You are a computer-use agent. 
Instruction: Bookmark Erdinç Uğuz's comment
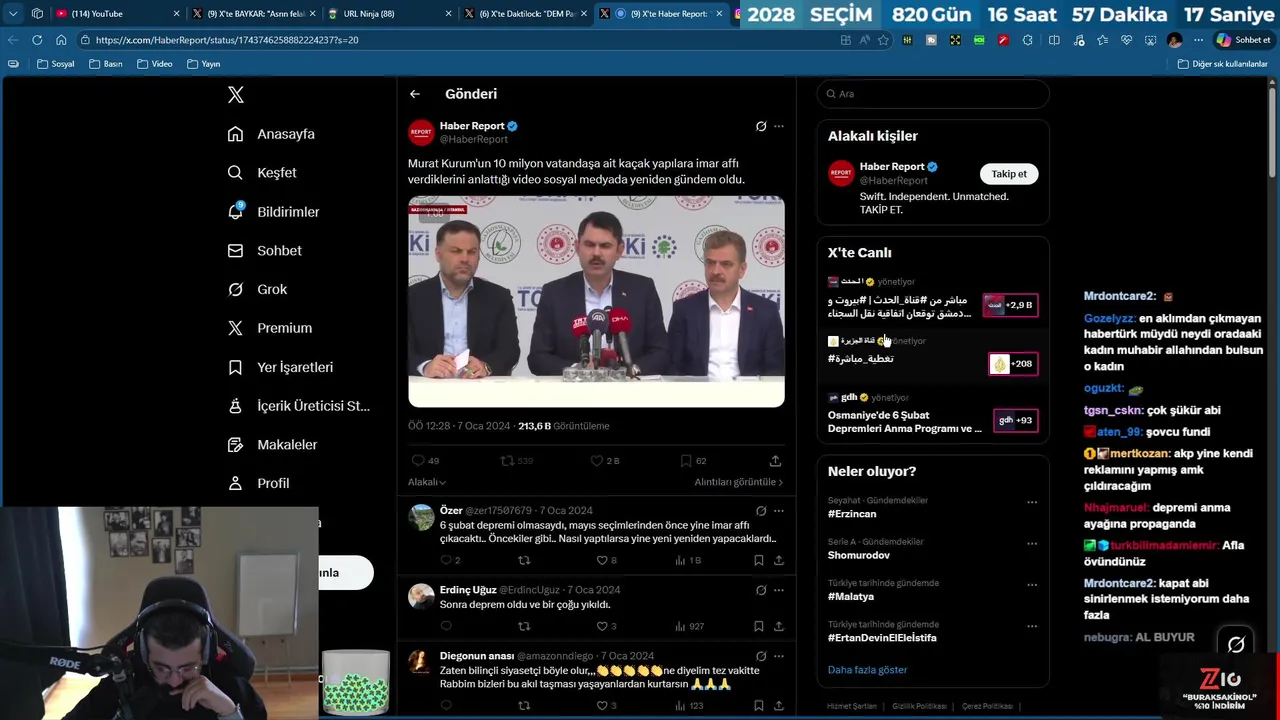(x=759, y=626)
